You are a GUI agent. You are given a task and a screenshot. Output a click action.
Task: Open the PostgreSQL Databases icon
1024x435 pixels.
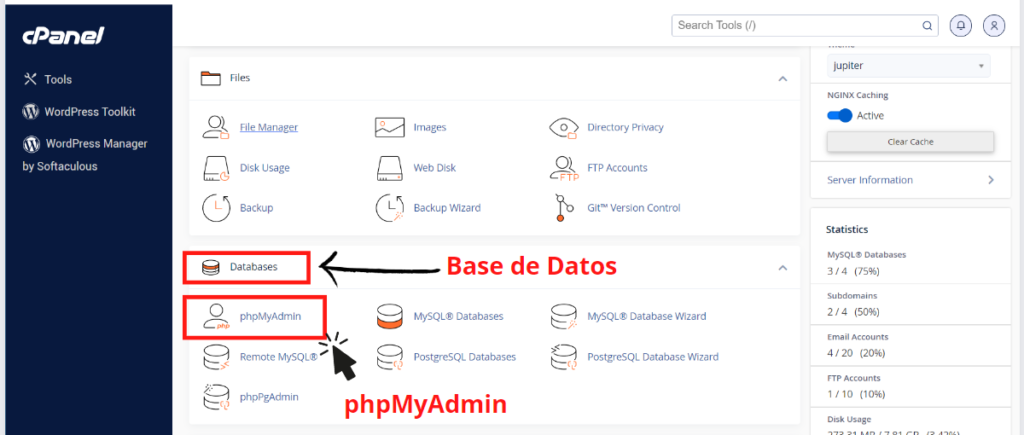[x=390, y=357]
